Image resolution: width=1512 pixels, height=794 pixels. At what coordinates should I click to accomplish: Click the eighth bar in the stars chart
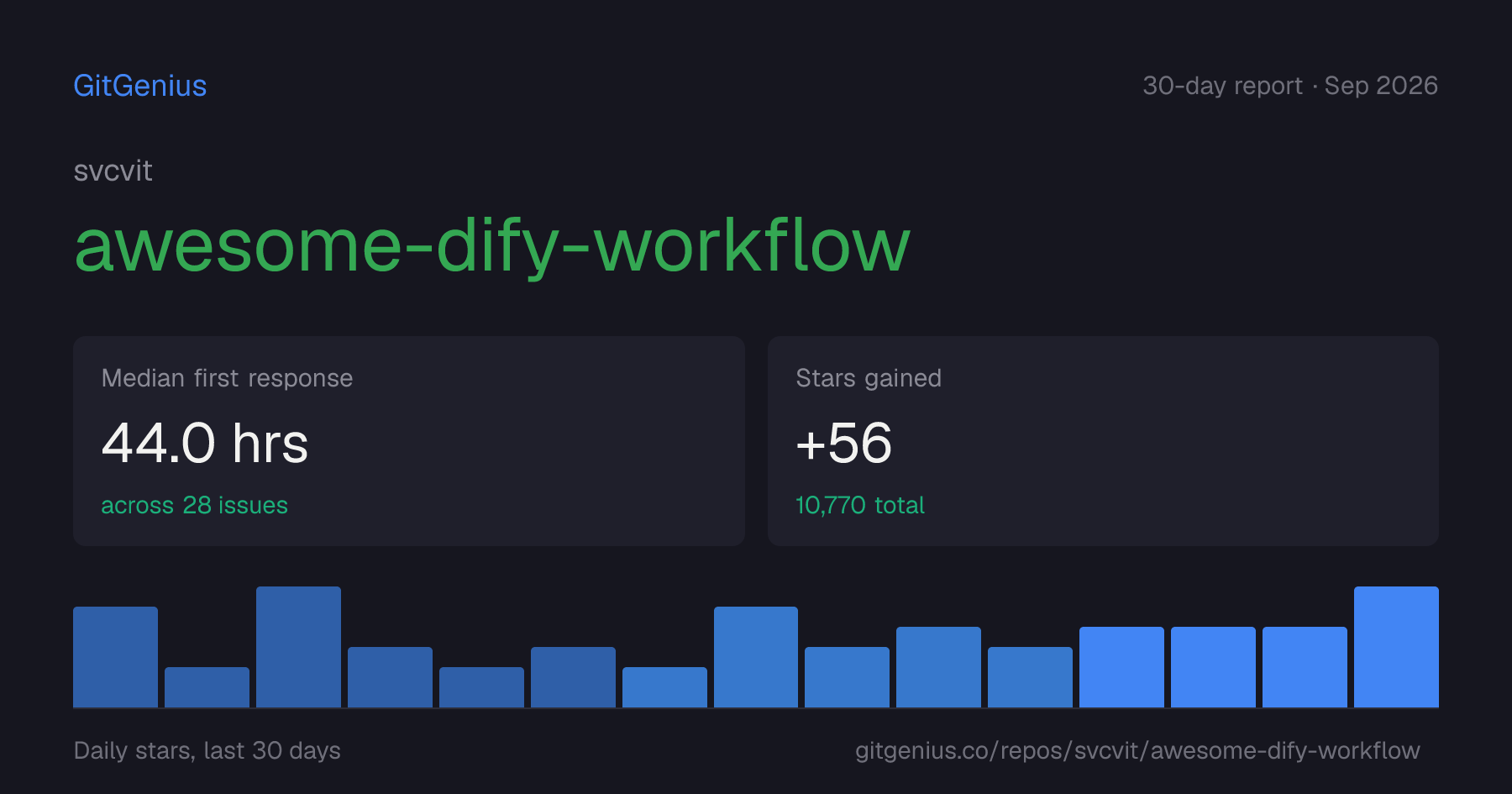point(756,657)
